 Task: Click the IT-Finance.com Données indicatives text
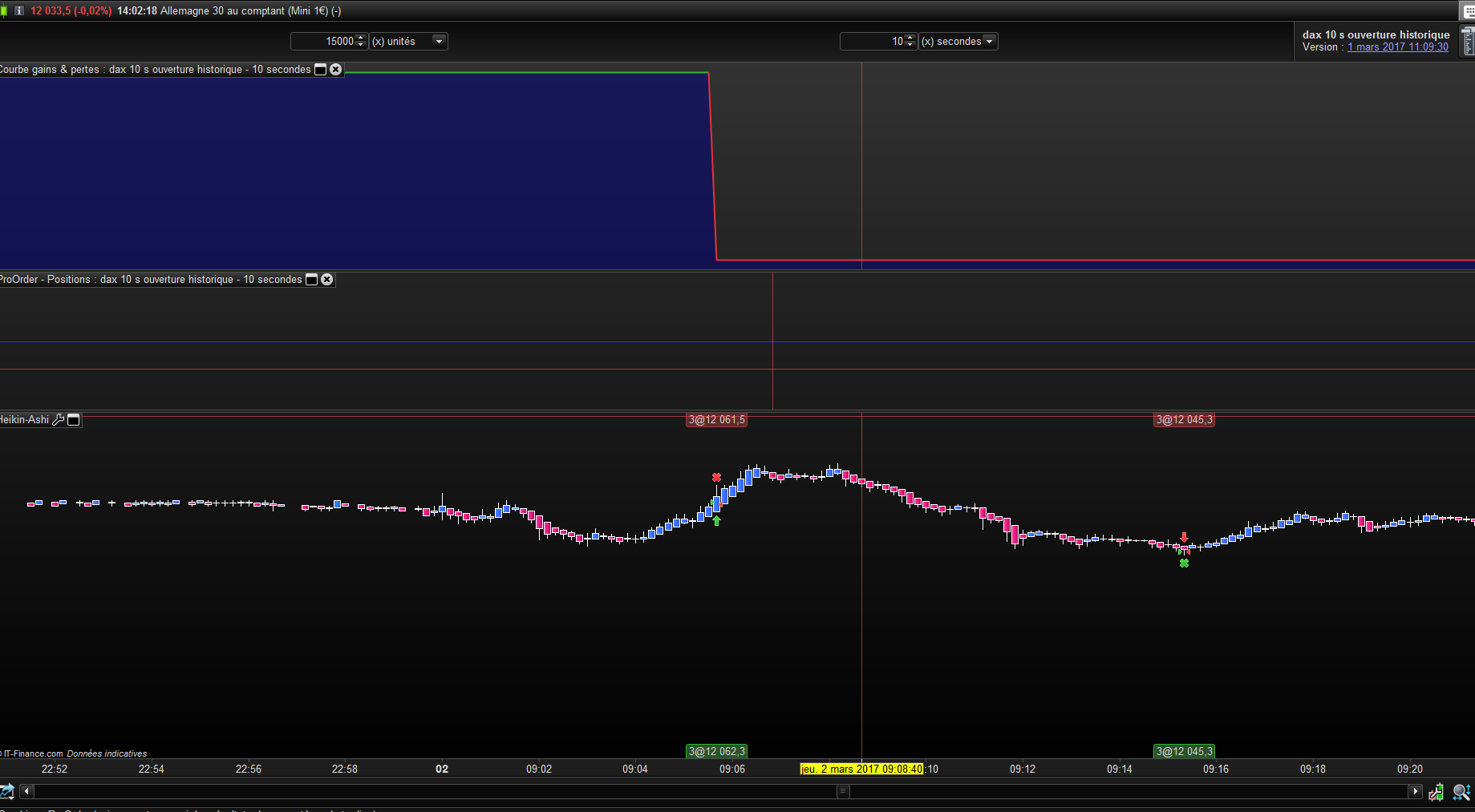click(x=74, y=753)
